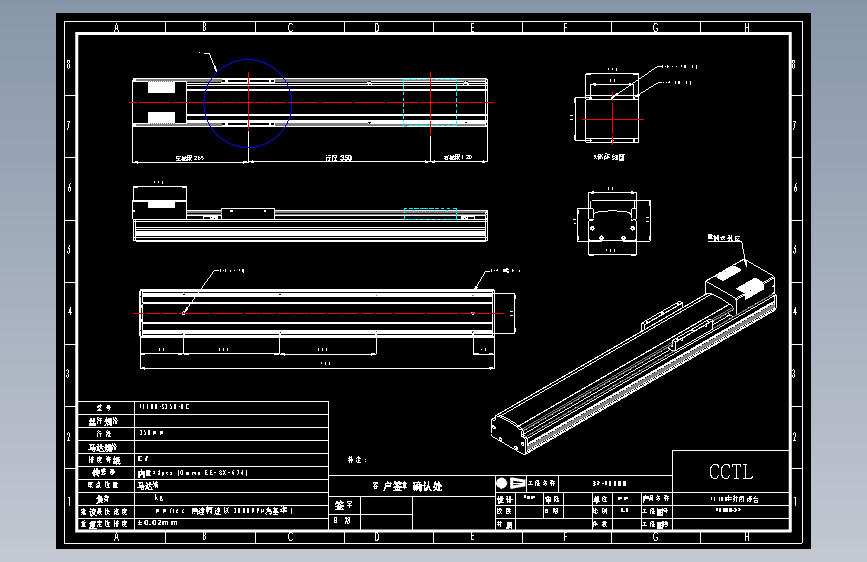Screen dimensions: 867x562
Task: Click the isometric 3D view of the linear module
Action: point(634,357)
